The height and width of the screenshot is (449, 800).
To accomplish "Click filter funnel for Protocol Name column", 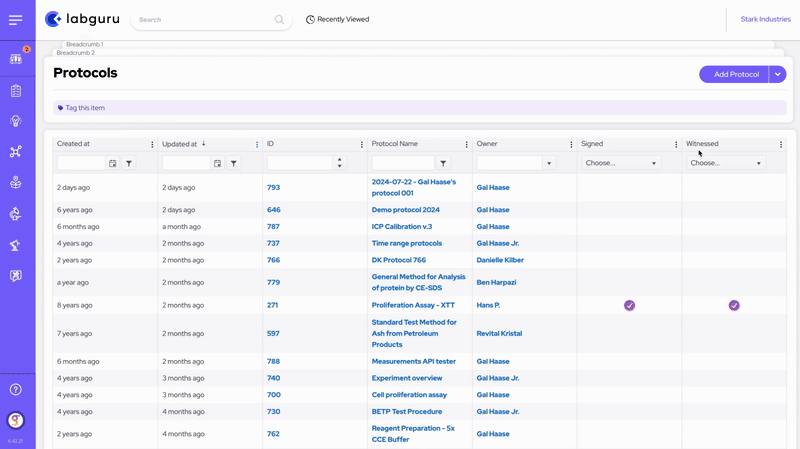I will click(x=443, y=163).
